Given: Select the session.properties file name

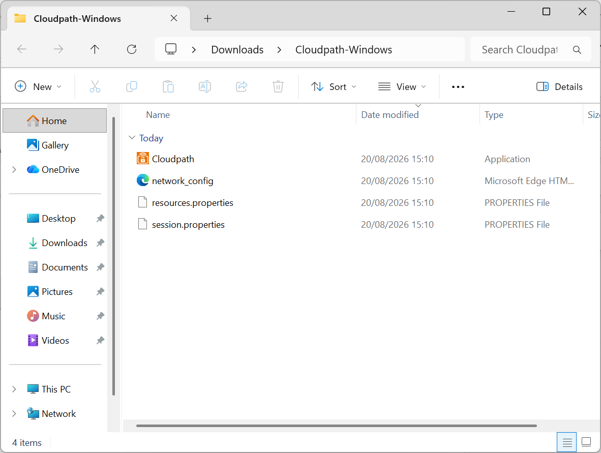Looking at the screenshot, I should 188,224.
